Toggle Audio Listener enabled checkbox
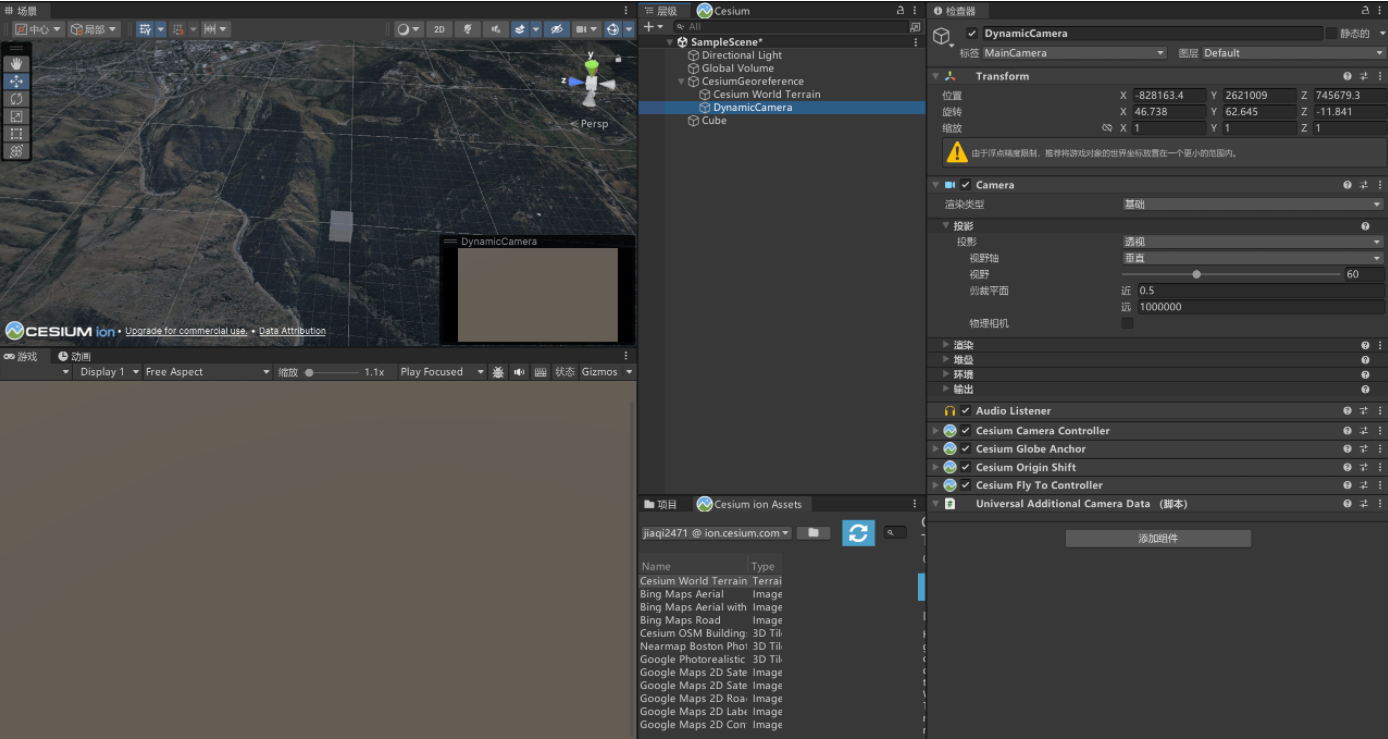Viewport: 1388px width, 739px height. coord(965,411)
